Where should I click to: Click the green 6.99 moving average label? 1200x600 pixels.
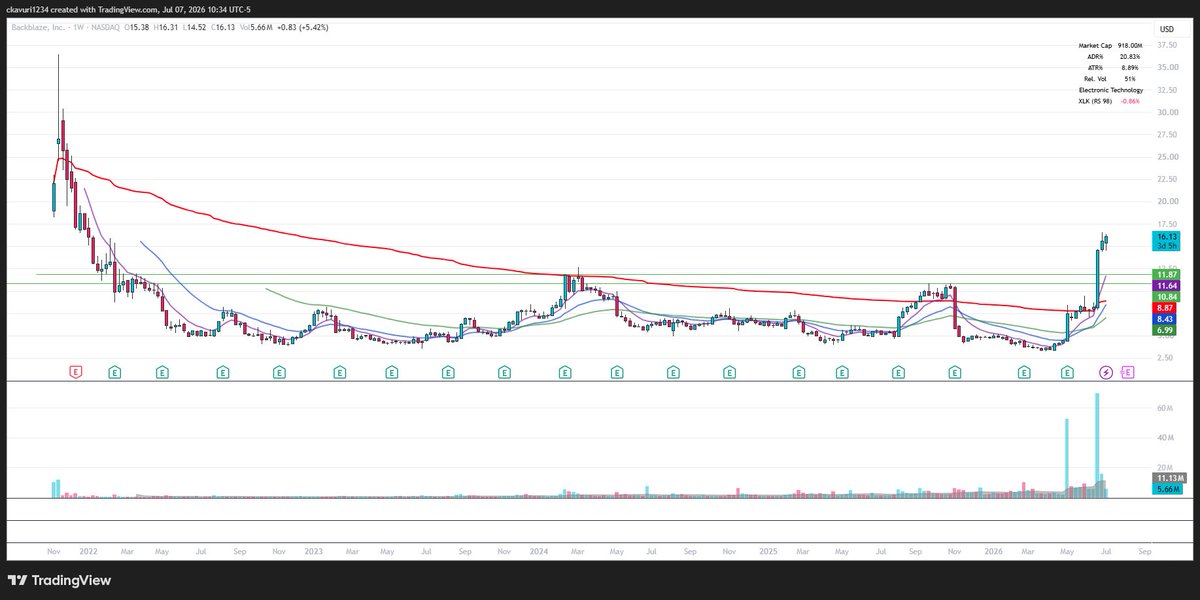pyautogui.click(x=1166, y=330)
